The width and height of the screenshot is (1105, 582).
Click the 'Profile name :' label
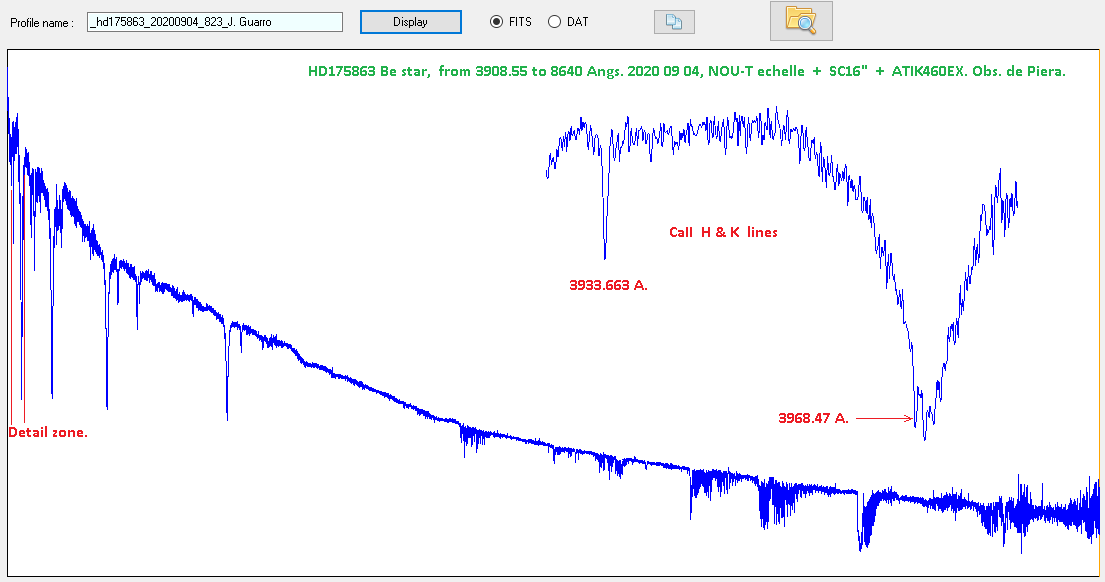pyautogui.click(x=42, y=22)
